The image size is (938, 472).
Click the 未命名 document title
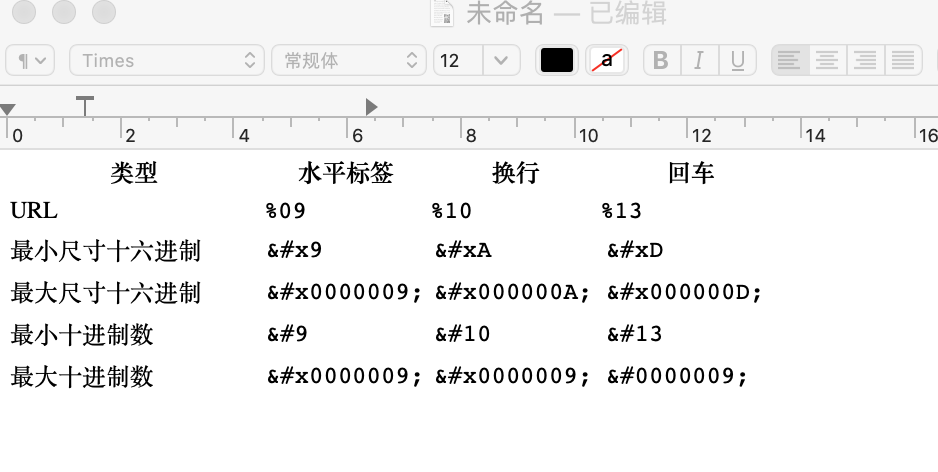(x=505, y=13)
